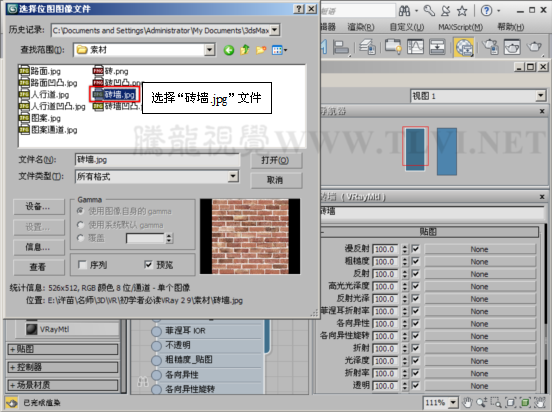Click the 信息... button

tap(39, 247)
